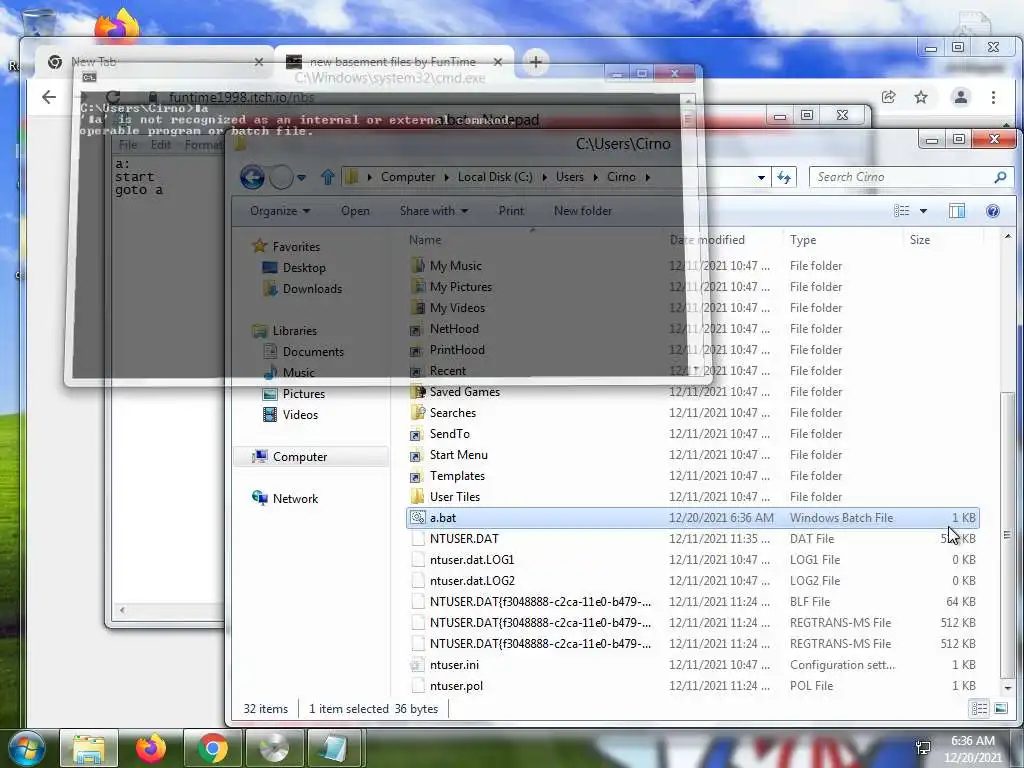
Task: Sort by the Name column header
Action: coord(424,240)
